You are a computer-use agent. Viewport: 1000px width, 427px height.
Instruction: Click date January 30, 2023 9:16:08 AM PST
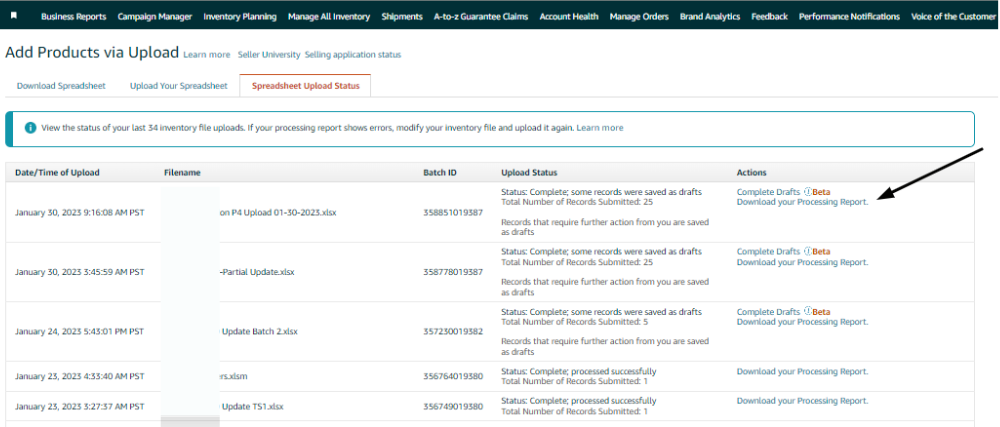pos(80,213)
